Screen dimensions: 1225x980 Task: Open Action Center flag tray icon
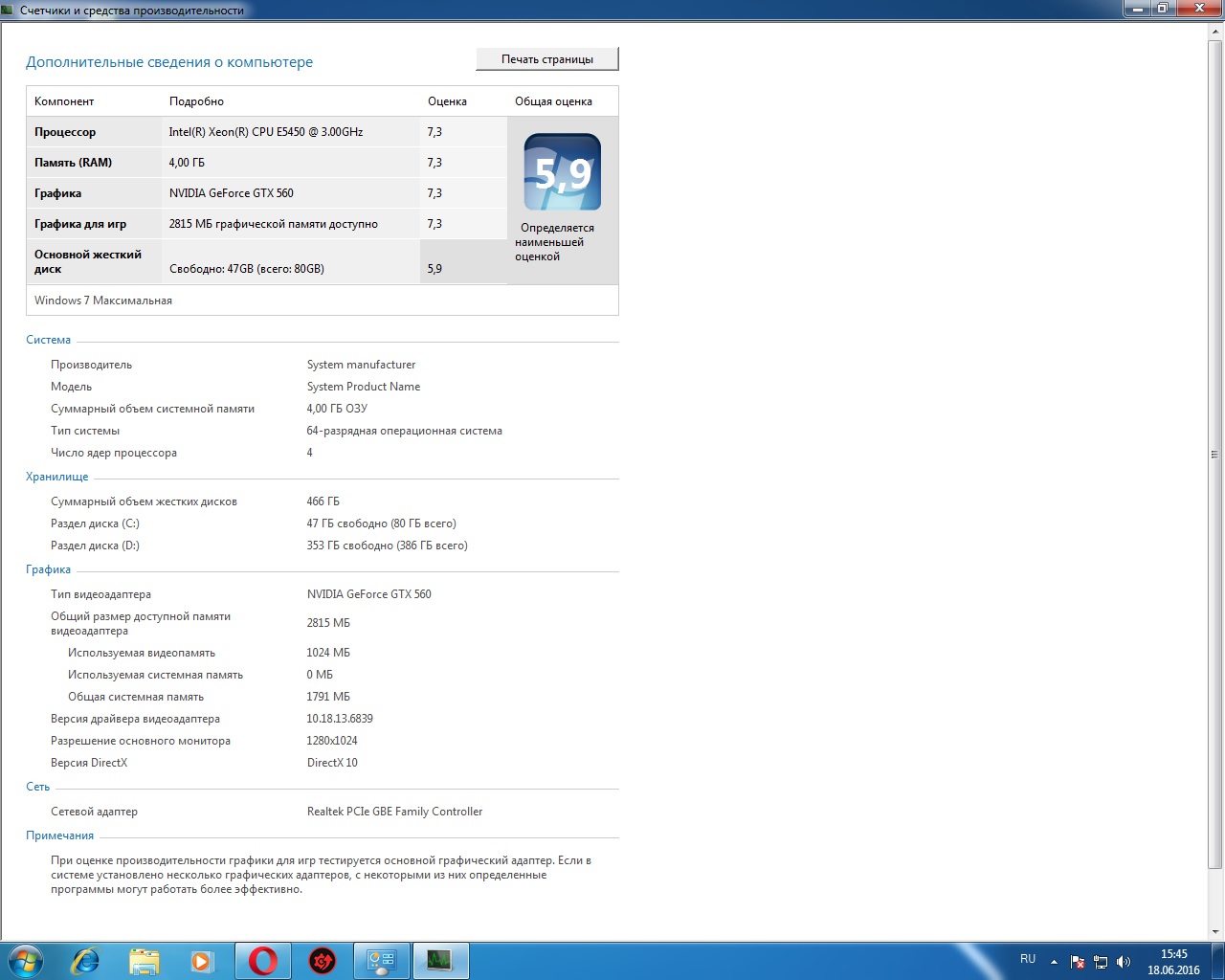[x=1078, y=962]
